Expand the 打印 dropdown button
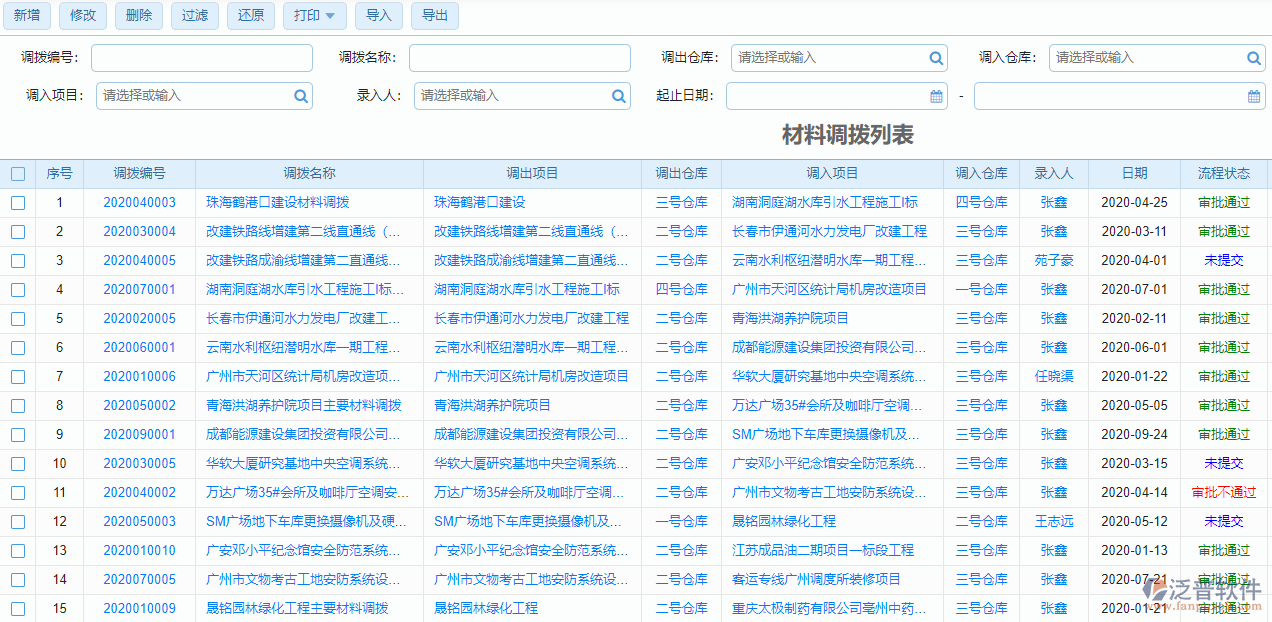Screen dimensions: 1272x622 pos(315,16)
